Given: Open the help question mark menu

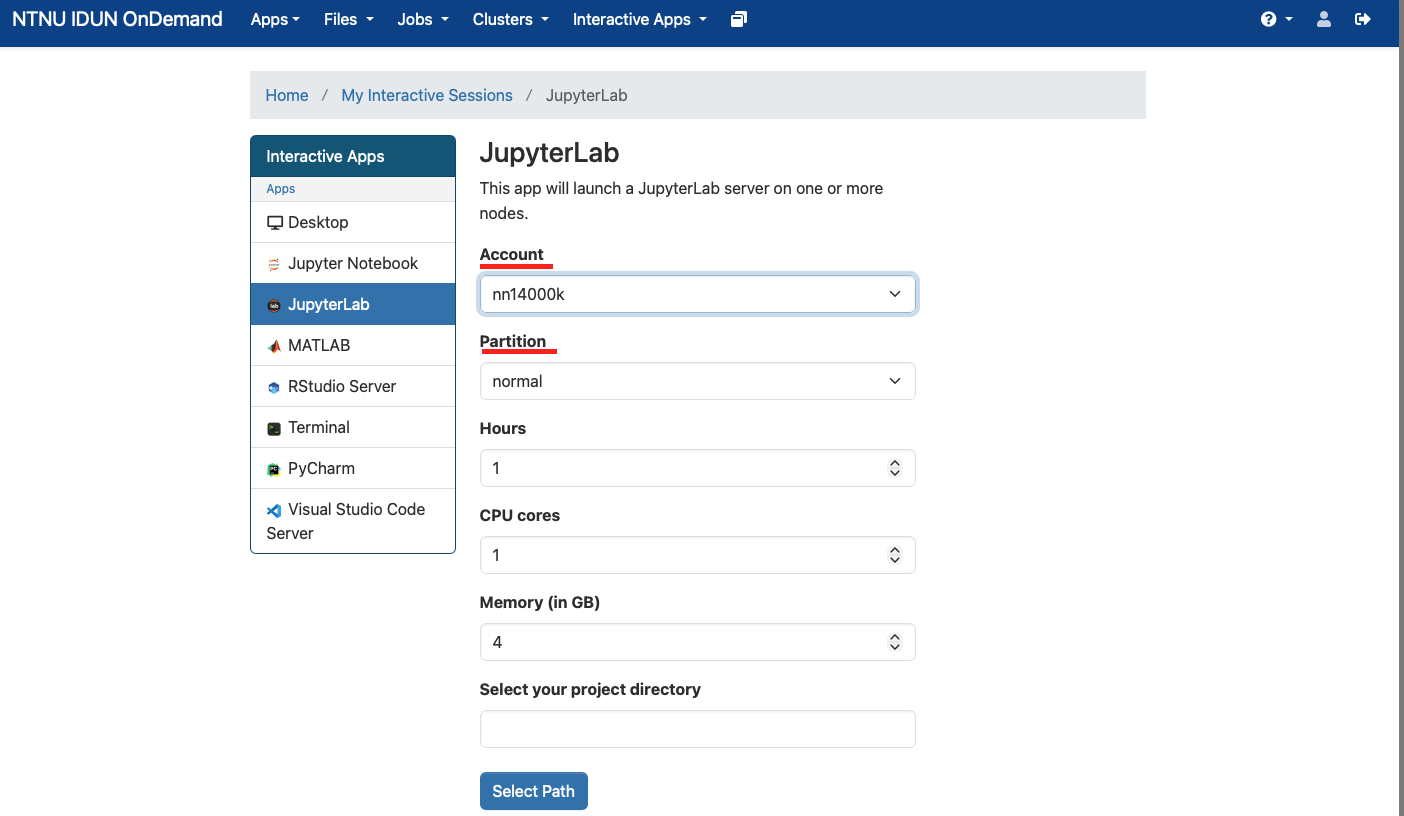Looking at the screenshot, I should tap(1275, 19).
